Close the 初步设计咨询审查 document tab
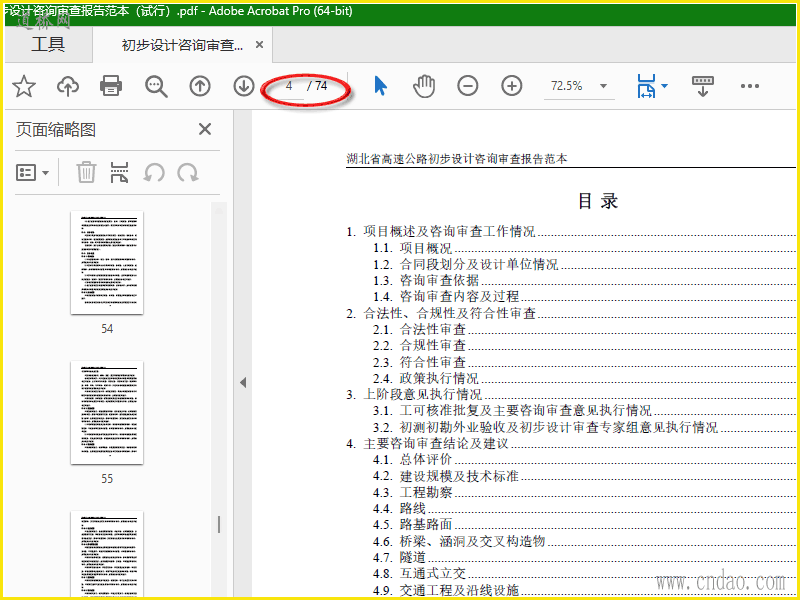The width and height of the screenshot is (800, 600). 259,45
